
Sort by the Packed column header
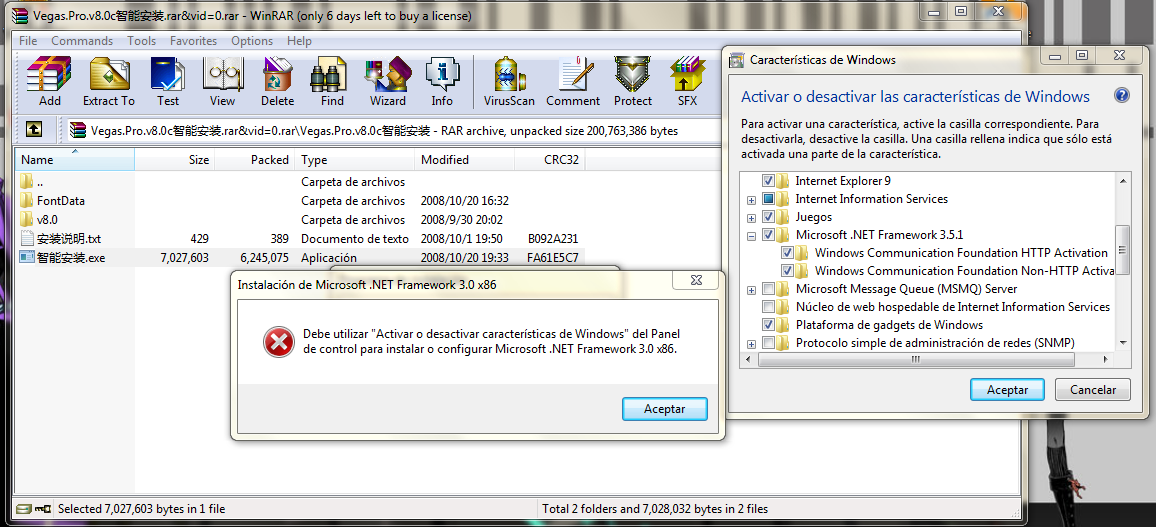tap(254, 159)
